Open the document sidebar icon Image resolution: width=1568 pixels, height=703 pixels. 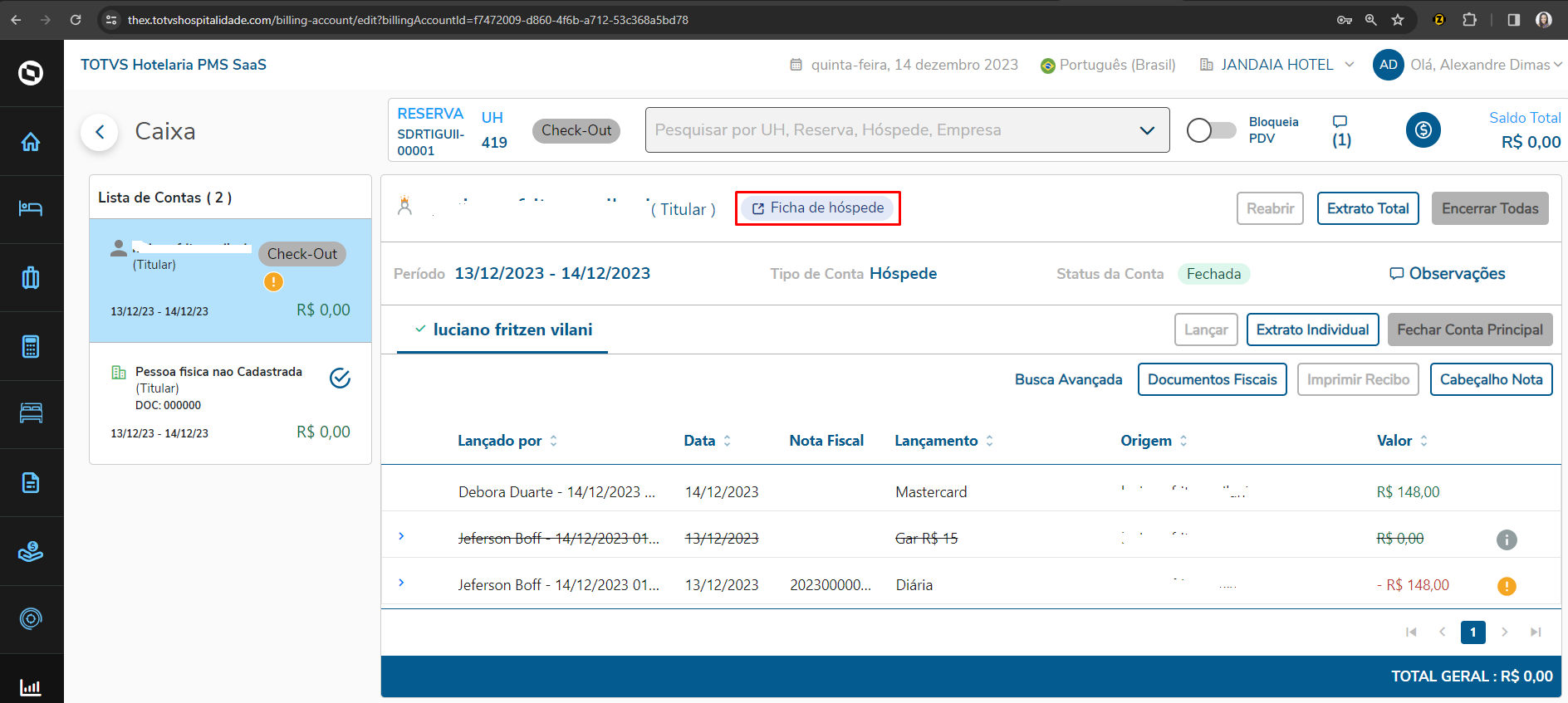pos(31,482)
